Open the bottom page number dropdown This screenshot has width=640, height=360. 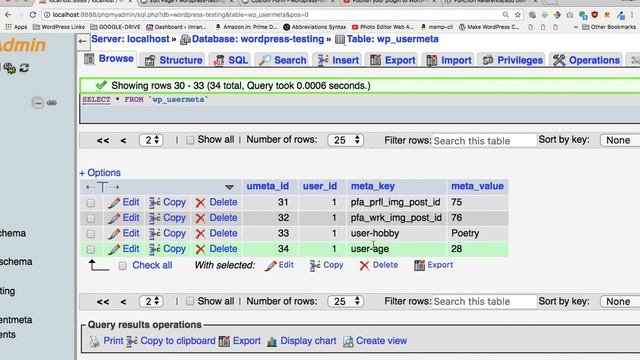tap(151, 301)
